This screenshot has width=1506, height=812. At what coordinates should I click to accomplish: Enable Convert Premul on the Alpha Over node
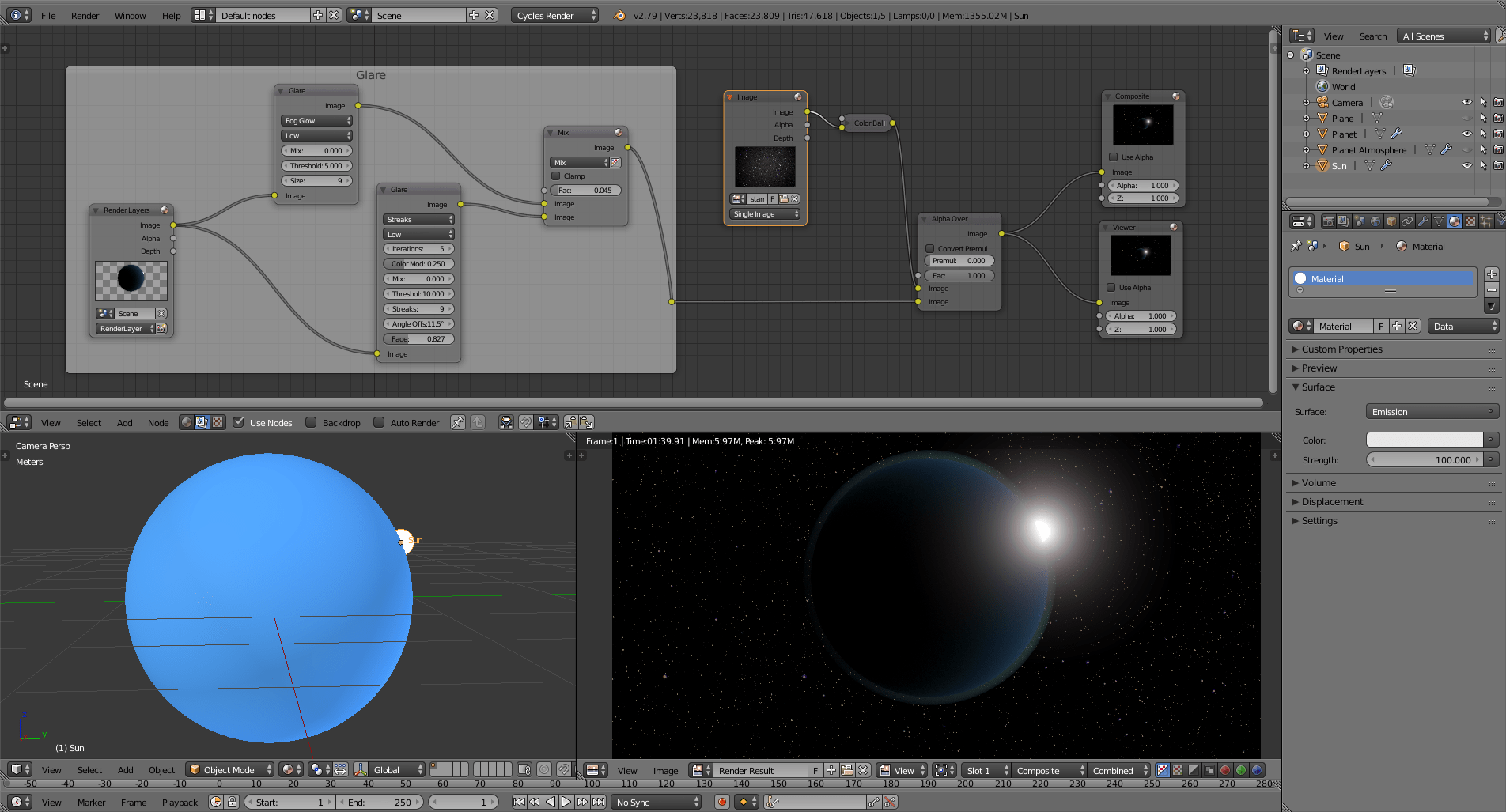click(x=930, y=248)
